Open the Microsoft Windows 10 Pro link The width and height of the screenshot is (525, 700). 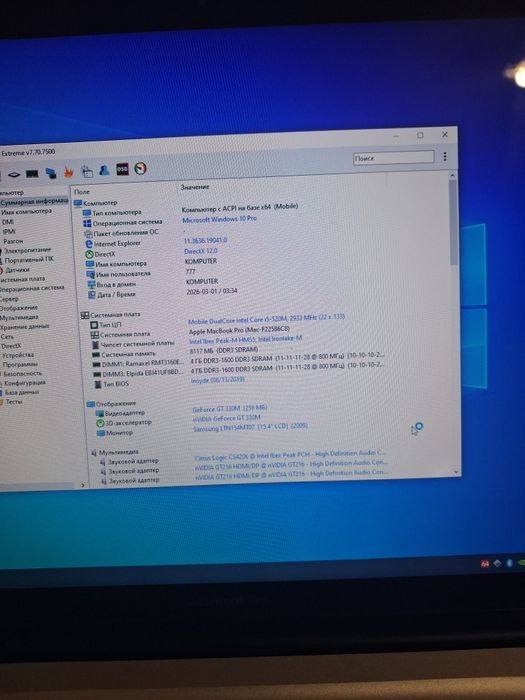(220, 219)
